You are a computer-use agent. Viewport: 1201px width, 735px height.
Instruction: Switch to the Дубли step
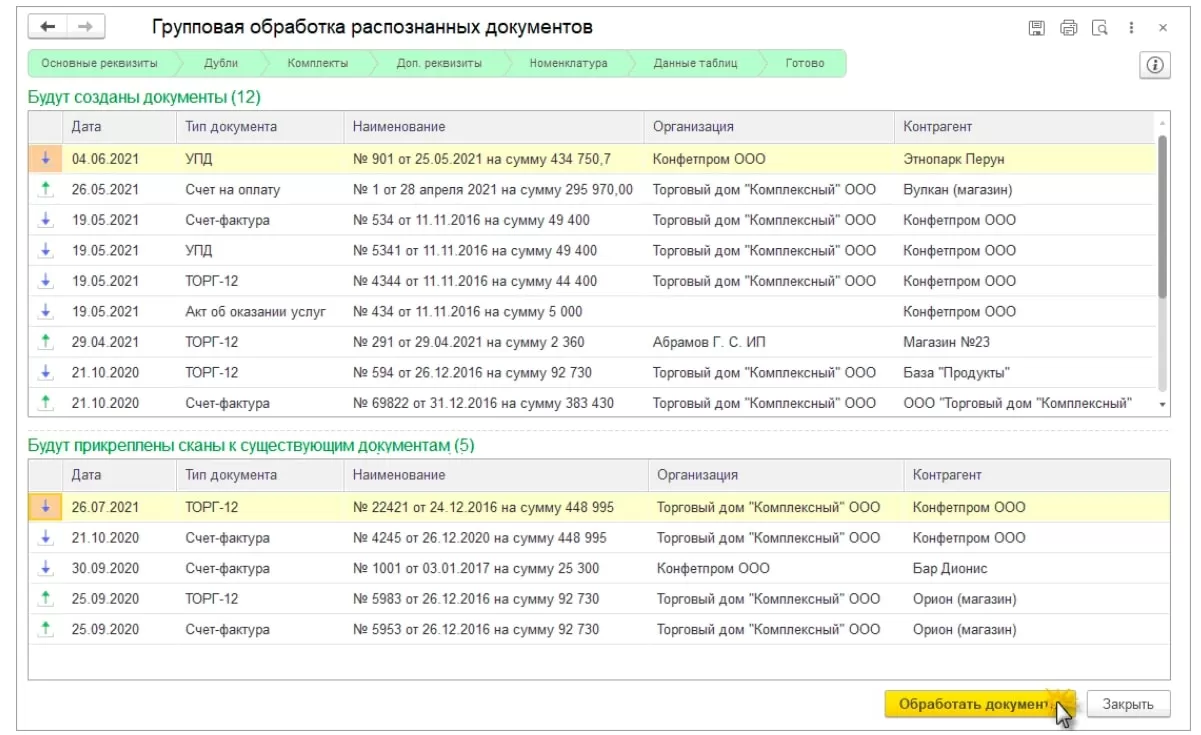[x=221, y=64]
